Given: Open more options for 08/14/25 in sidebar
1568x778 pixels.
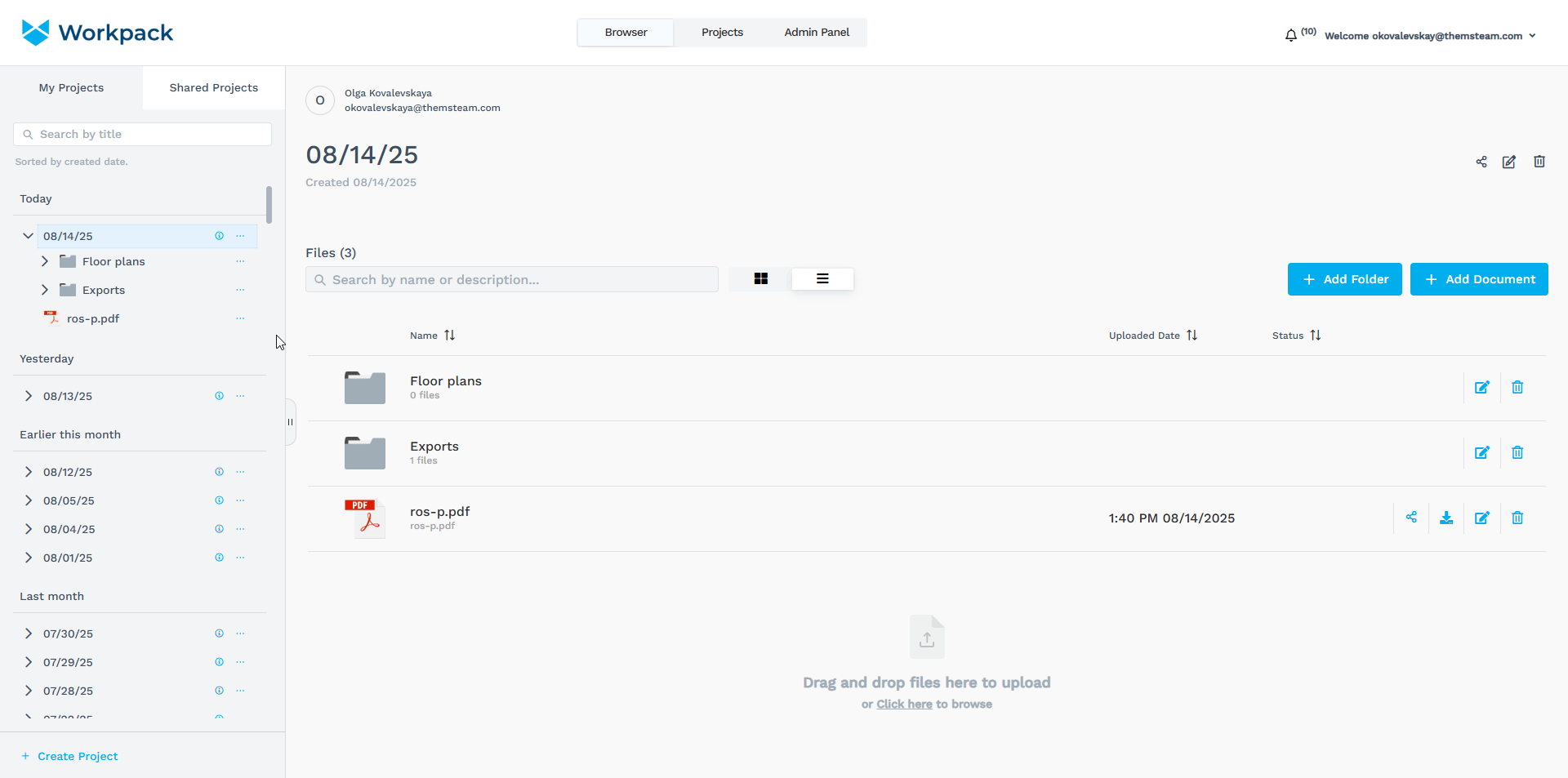Looking at the screenshot, I should pyautogui.click(x=240, y=236).
